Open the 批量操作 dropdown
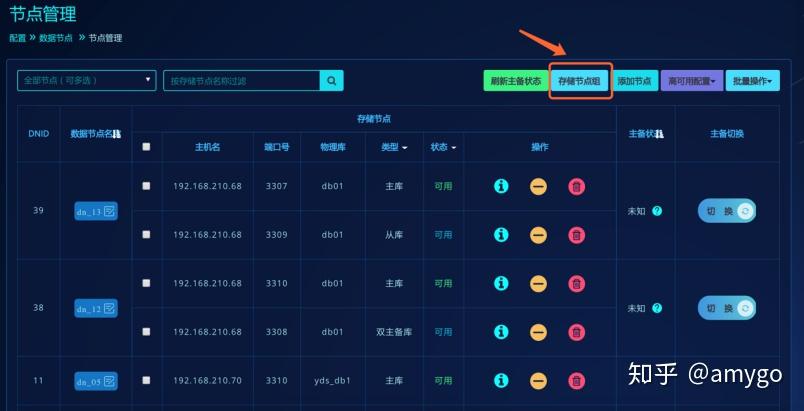Viewport: 804px width, 411px height. click(x=753, y=80)
